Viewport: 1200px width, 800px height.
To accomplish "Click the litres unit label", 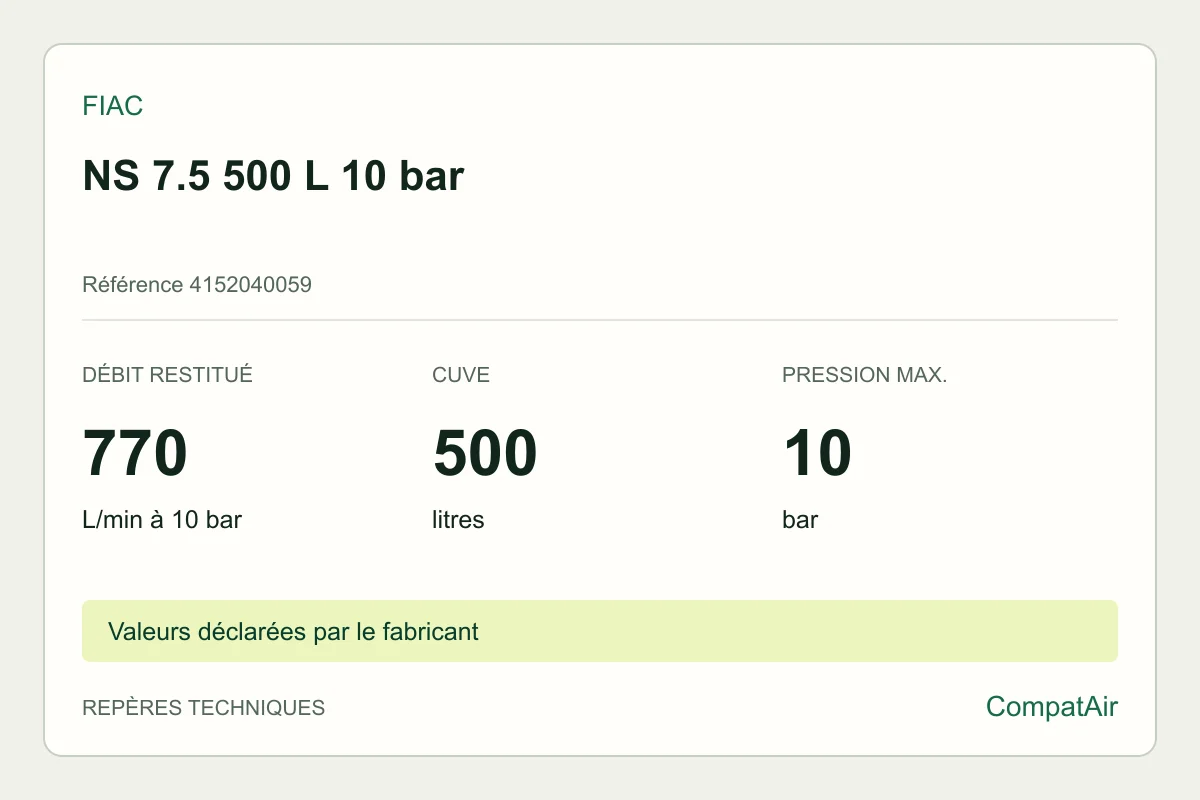I will pos(458,520).
